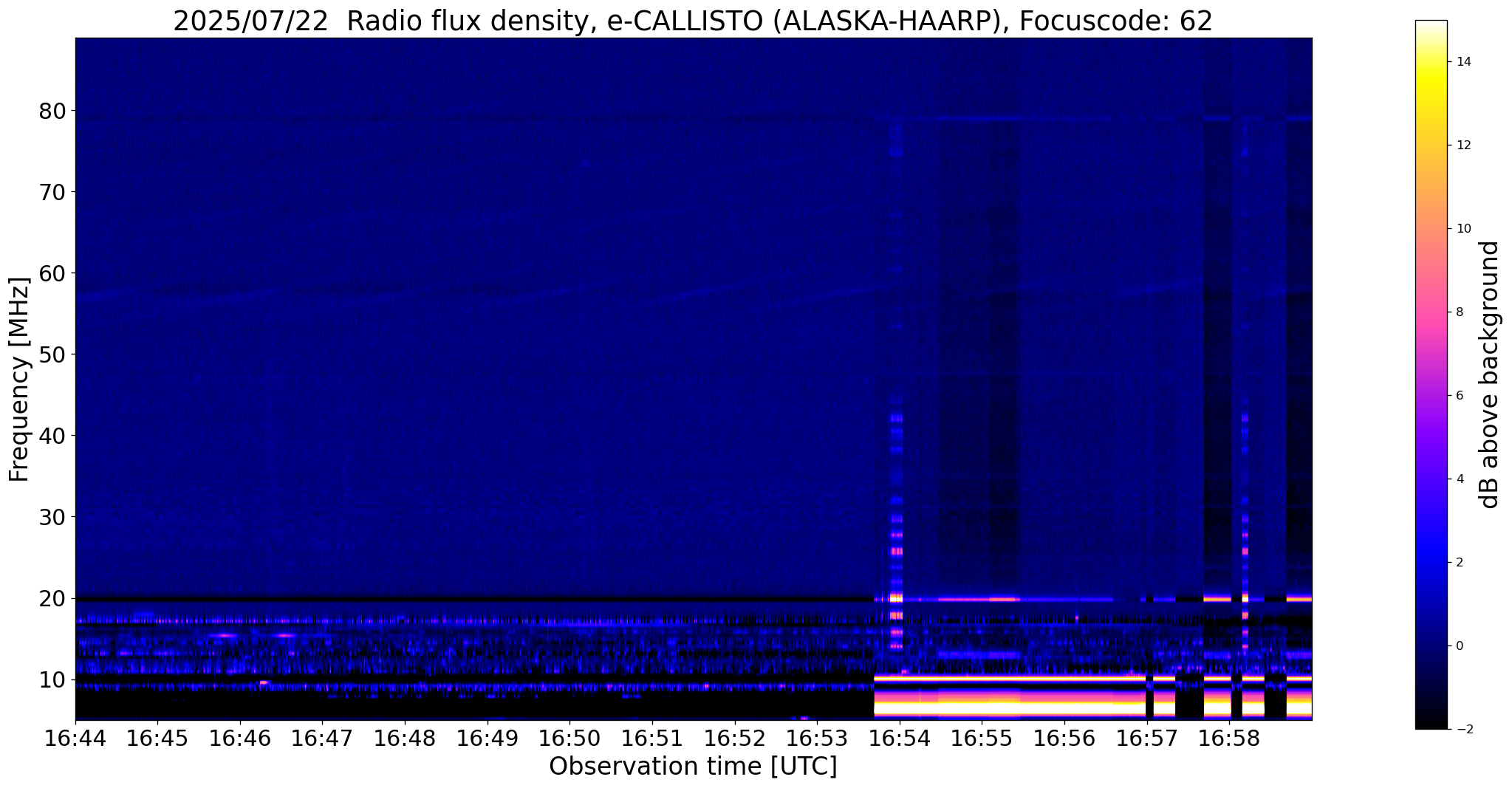Click the 'dB above background' colorbar label
The image size is (1512, 788).
[1490, 374]
